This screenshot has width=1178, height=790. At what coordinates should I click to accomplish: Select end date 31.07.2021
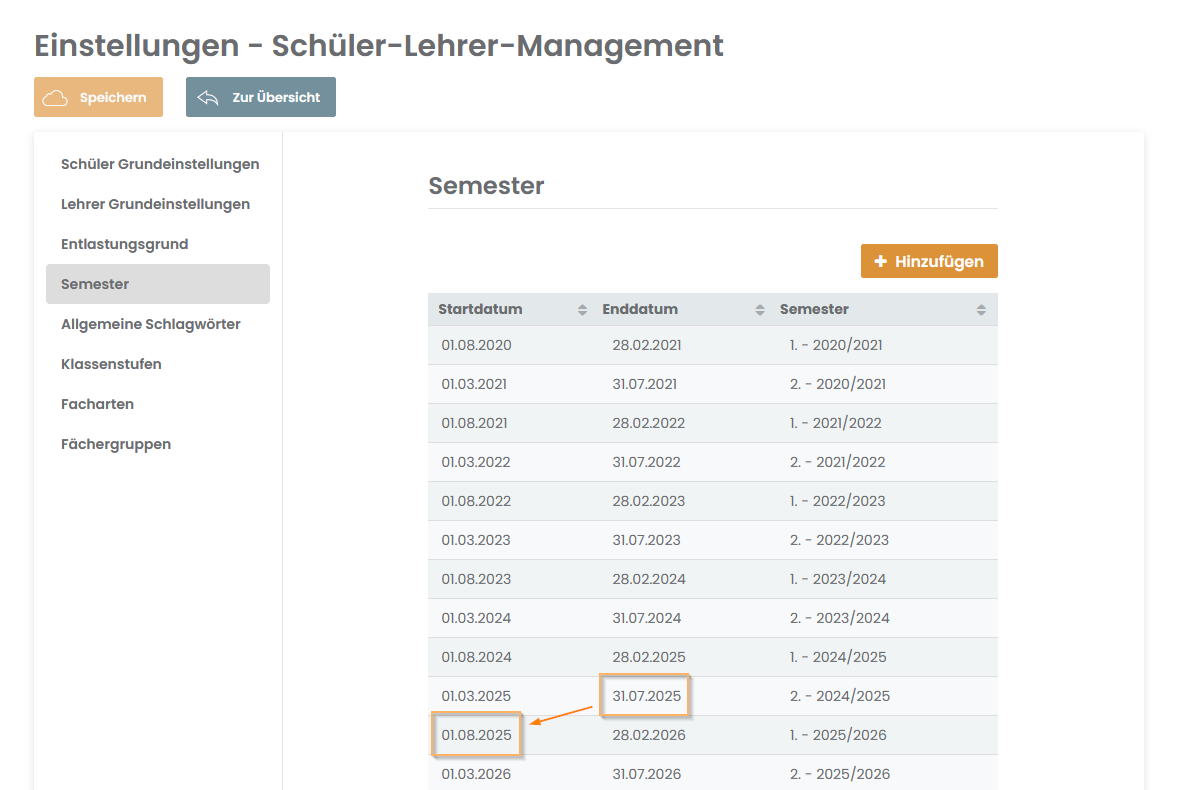645,384
